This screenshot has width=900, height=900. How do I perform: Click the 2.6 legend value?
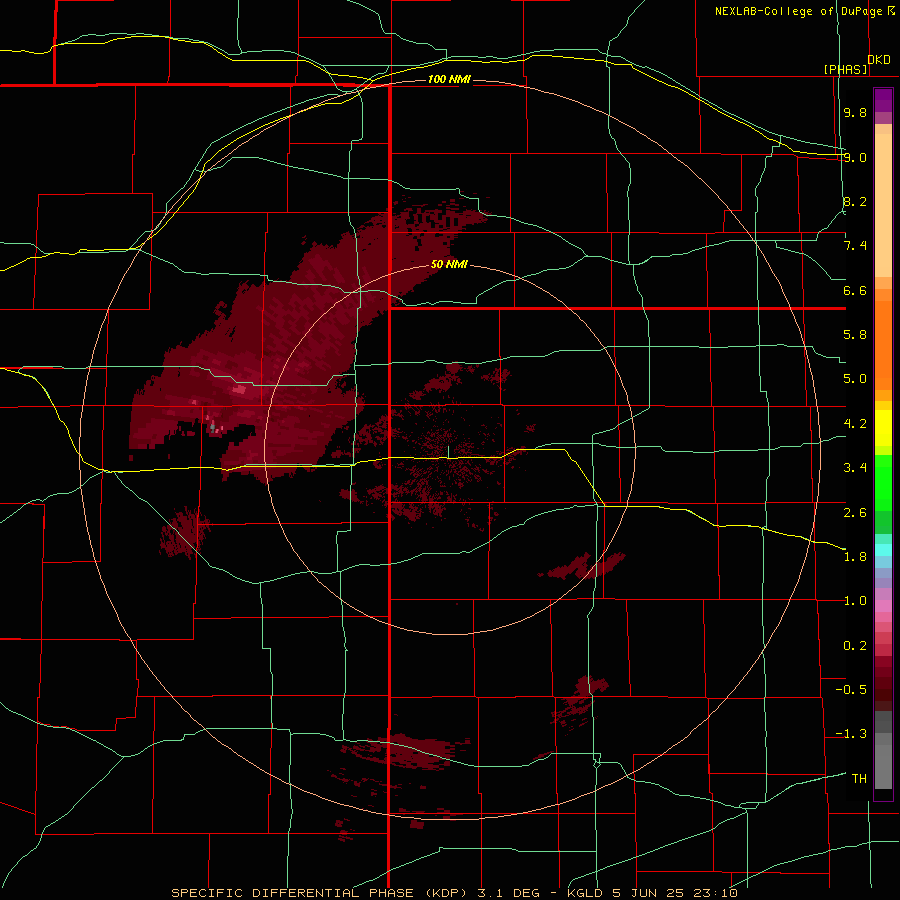(855, 513)
